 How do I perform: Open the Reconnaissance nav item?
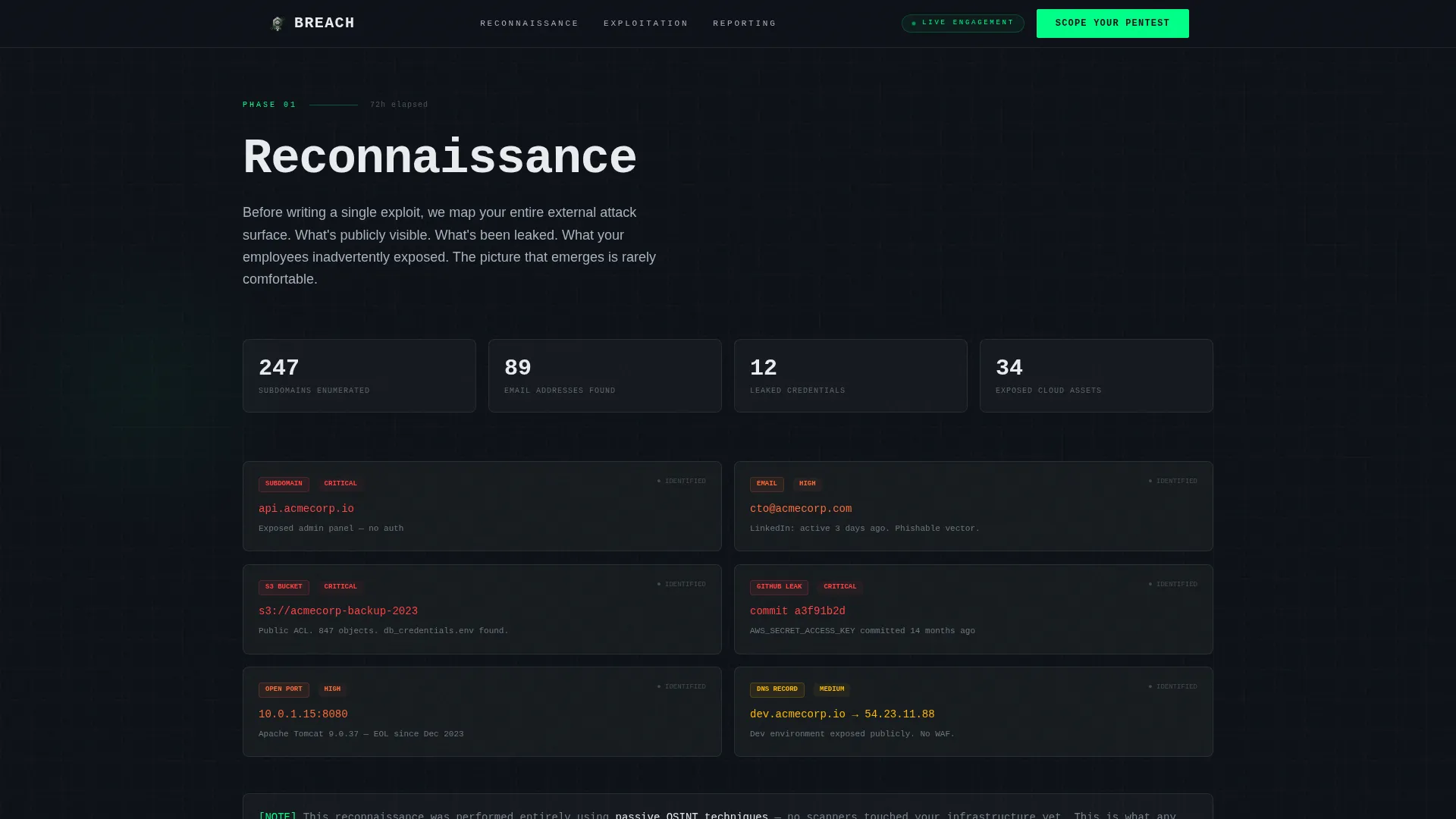click(529, 24)
